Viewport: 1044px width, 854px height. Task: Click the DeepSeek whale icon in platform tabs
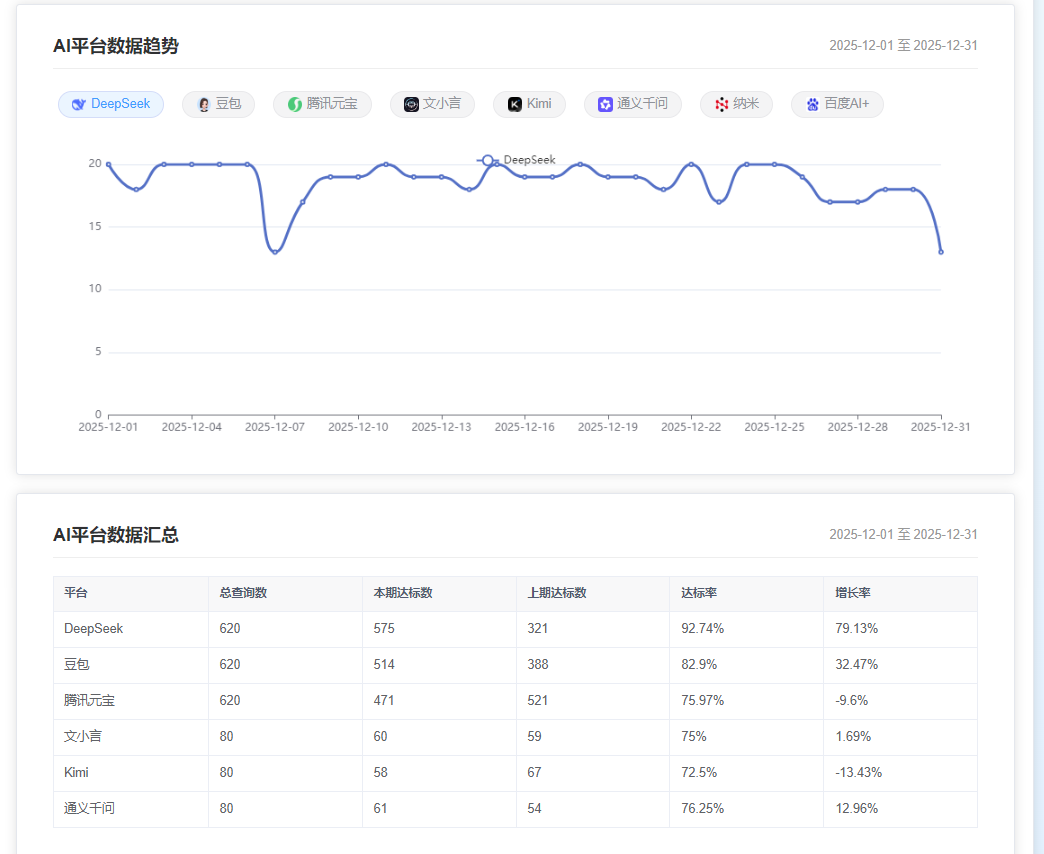point(79,105)
